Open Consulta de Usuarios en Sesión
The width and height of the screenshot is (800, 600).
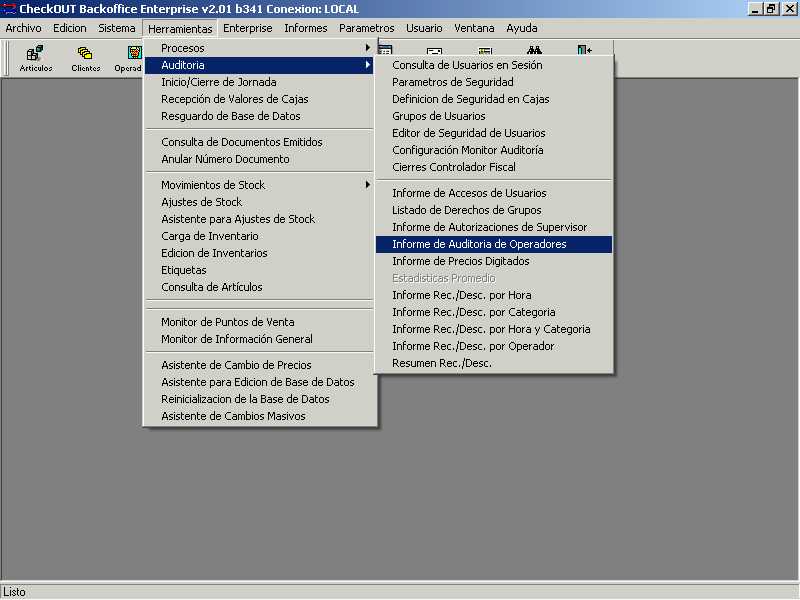[494, 65]
